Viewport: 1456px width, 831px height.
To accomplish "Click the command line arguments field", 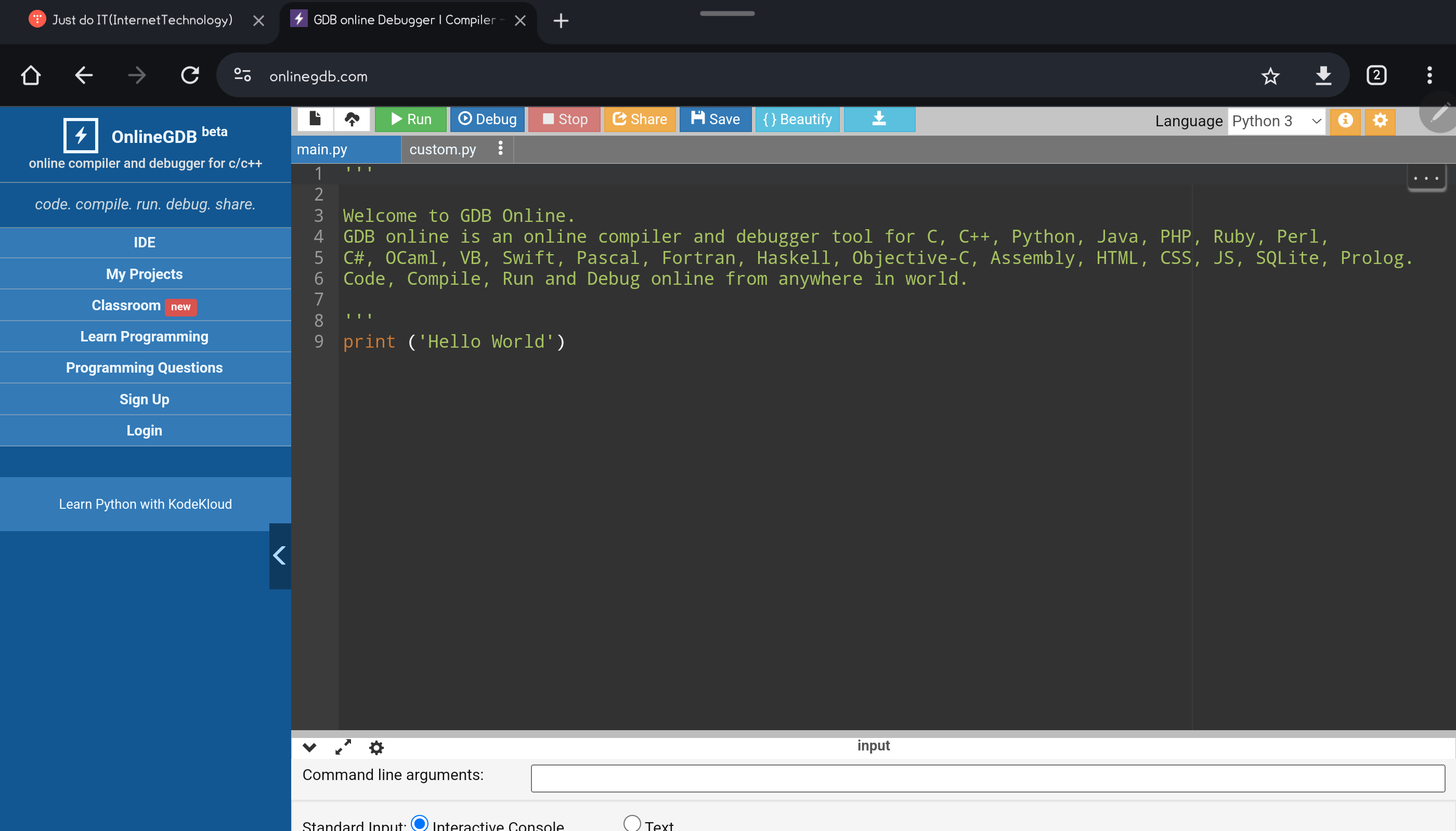I will point(987,778).
